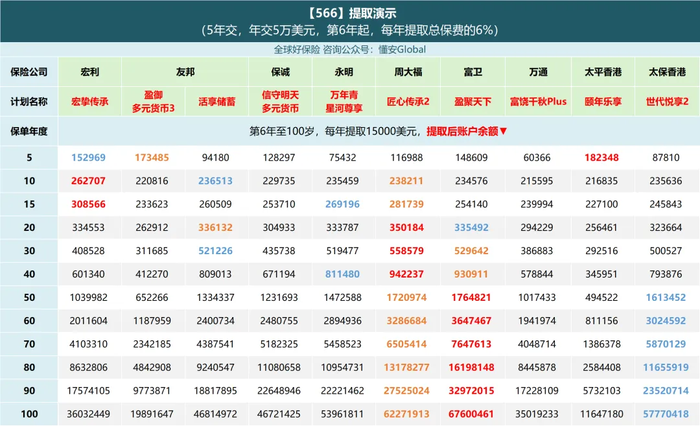Select the blue value 1613452

pos(666,297)
